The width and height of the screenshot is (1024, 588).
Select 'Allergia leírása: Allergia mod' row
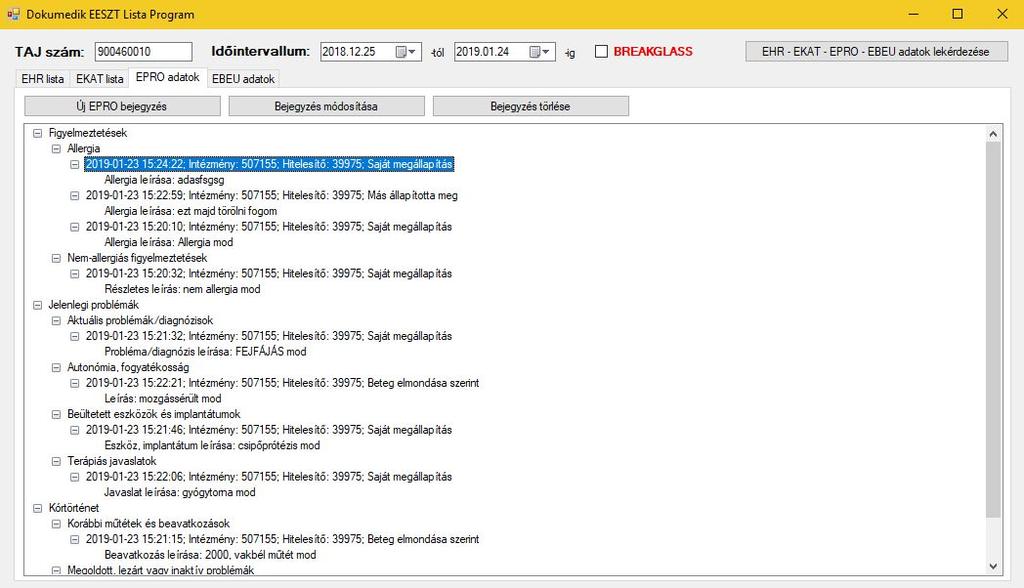(168, 242)
